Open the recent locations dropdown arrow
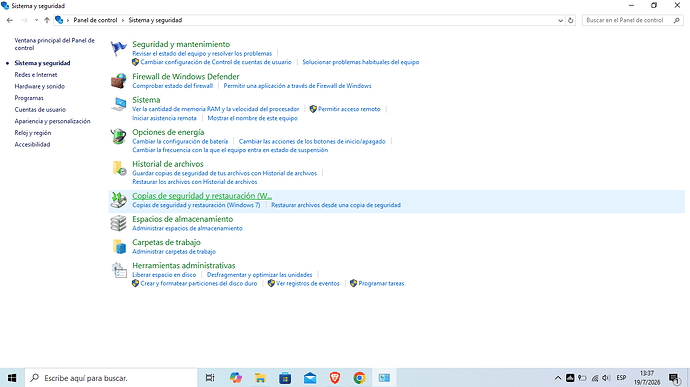 tap(36, 20)
